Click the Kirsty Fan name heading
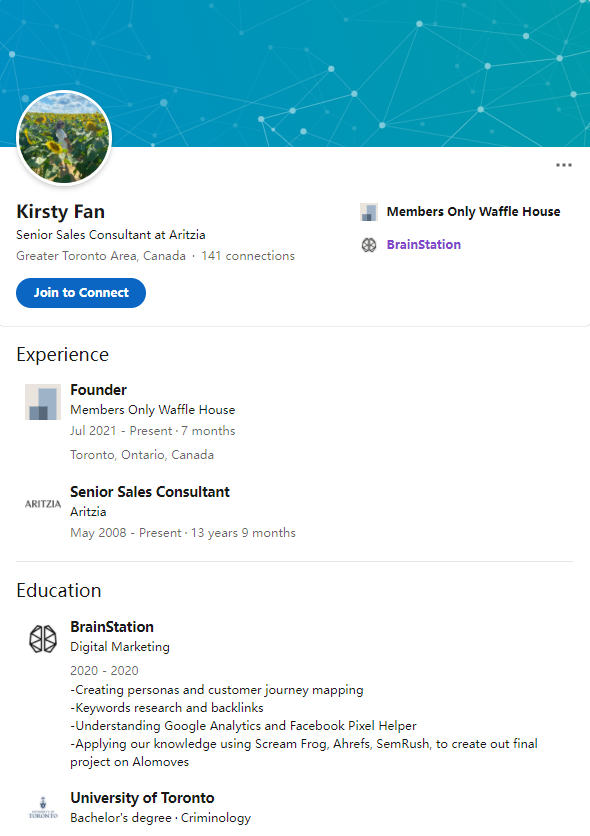 (60, 212)
